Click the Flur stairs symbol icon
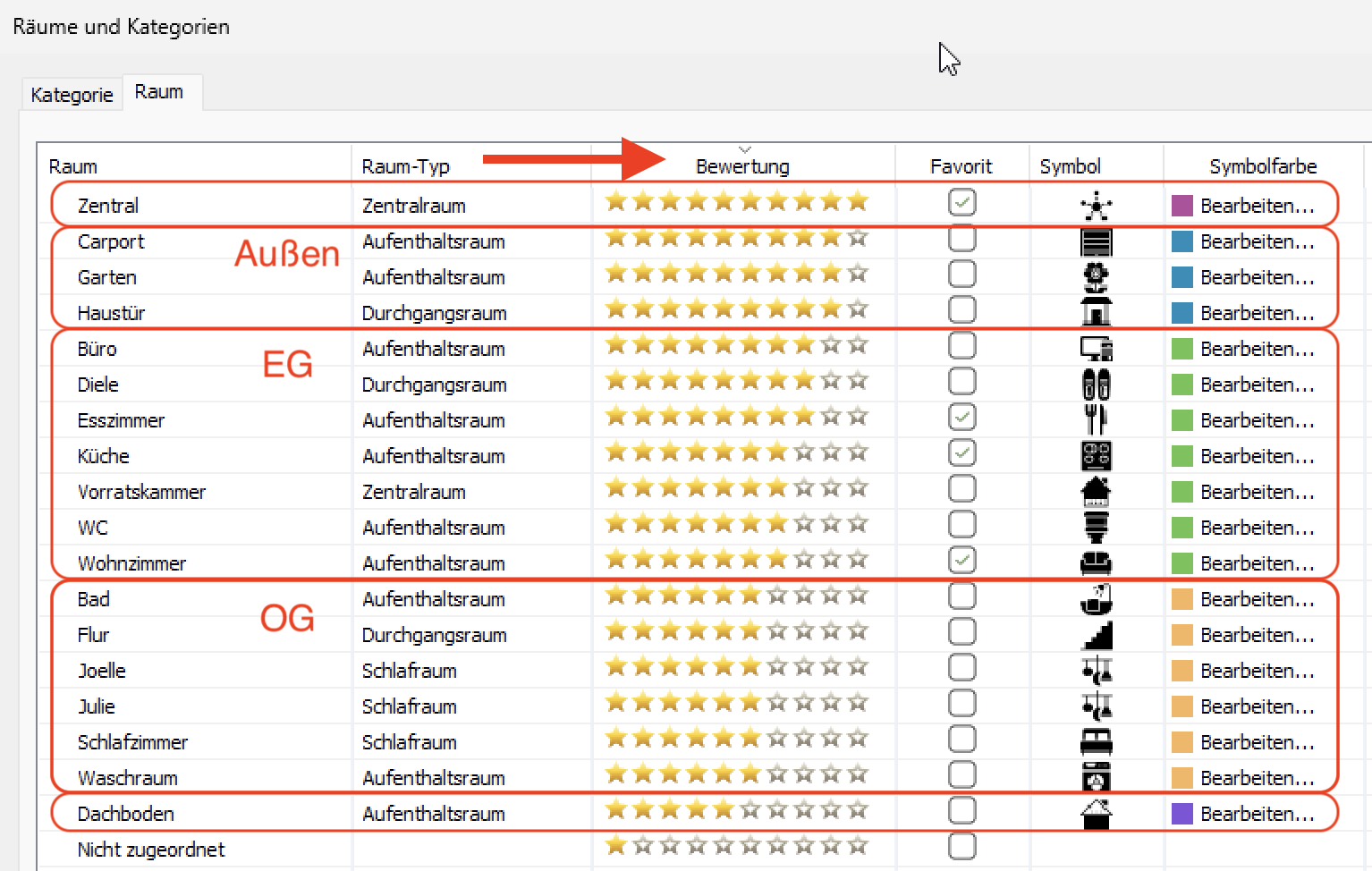 pos(1096,635)
